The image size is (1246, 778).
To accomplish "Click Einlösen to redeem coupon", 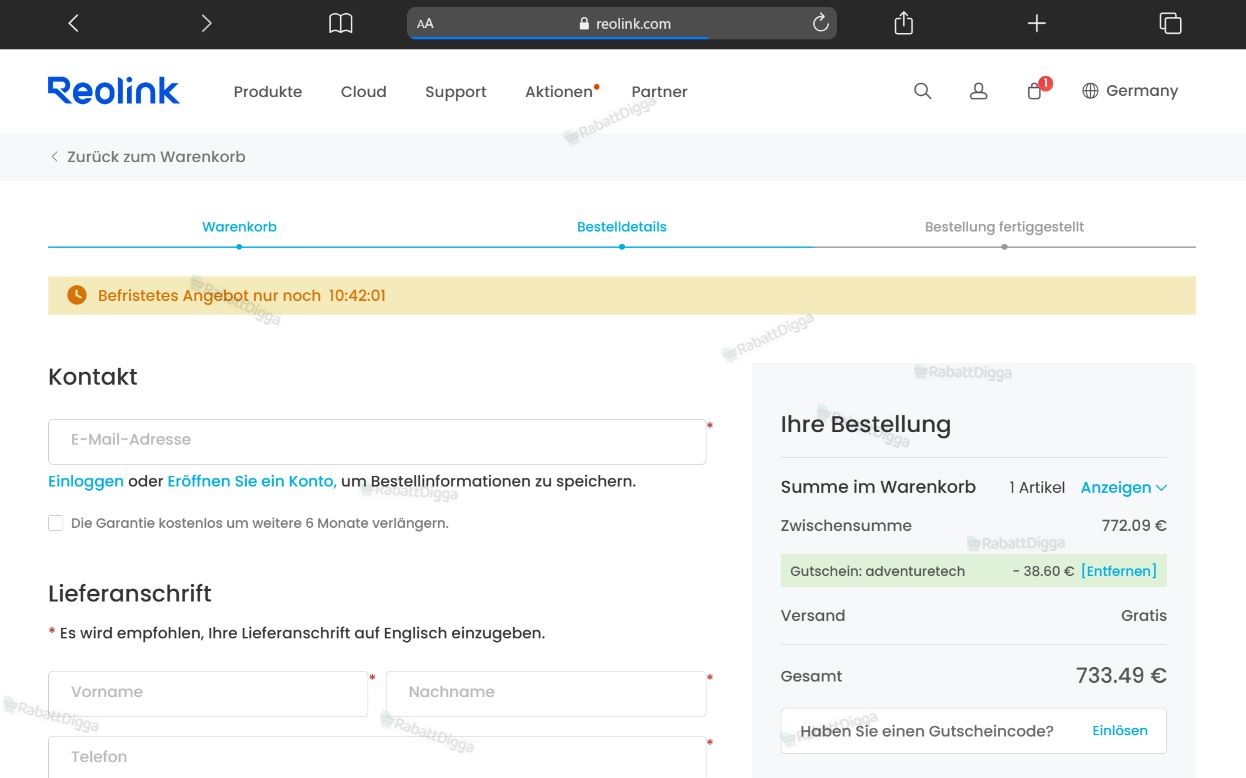I will tap(1120, 731).
